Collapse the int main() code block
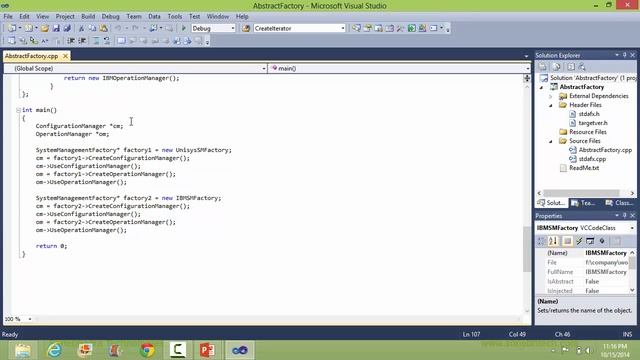The width and height of the screenshot is (640, 360). tap(18, 110)
